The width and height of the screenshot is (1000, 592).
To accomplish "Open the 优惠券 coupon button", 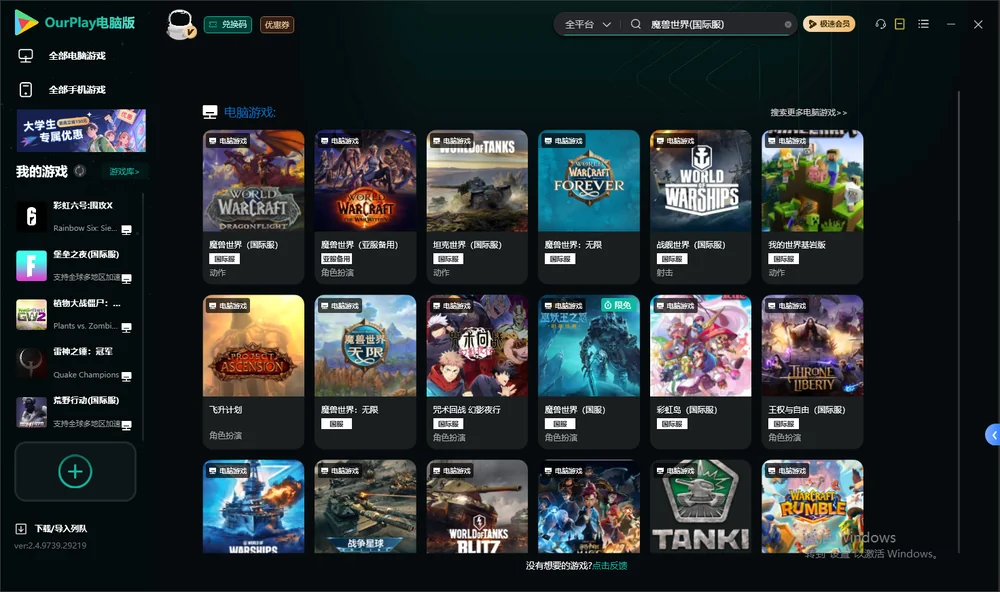I will point(277,25).
